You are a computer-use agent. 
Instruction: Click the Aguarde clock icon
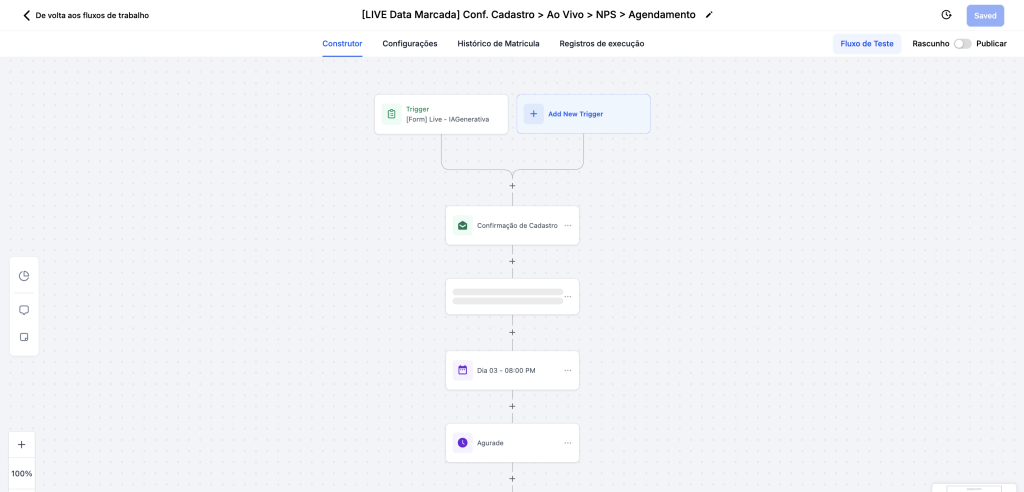462,443
